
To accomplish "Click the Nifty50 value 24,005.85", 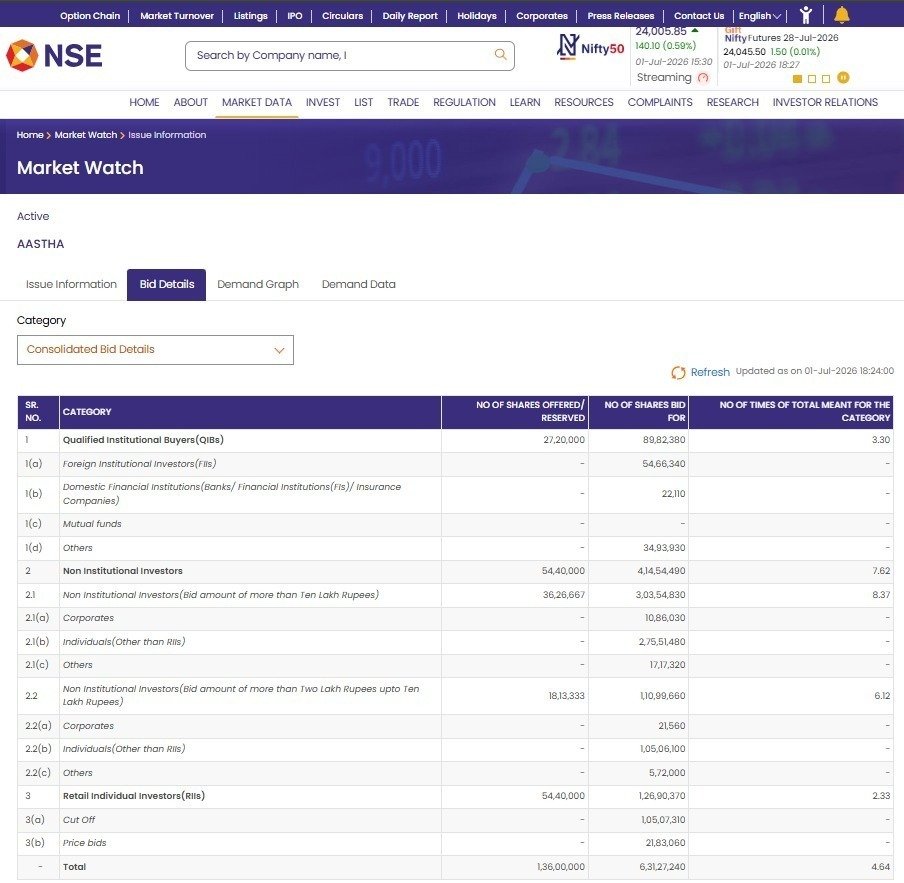I will coord(661,32).
